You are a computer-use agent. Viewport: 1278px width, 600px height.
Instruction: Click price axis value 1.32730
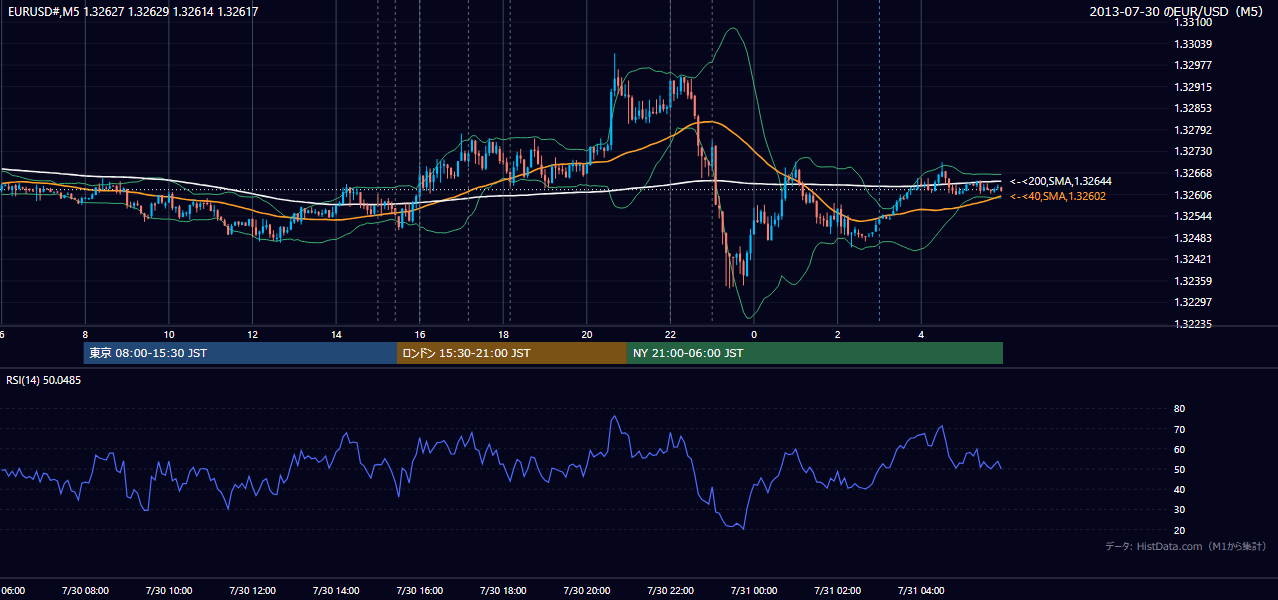pos(1193,151)
